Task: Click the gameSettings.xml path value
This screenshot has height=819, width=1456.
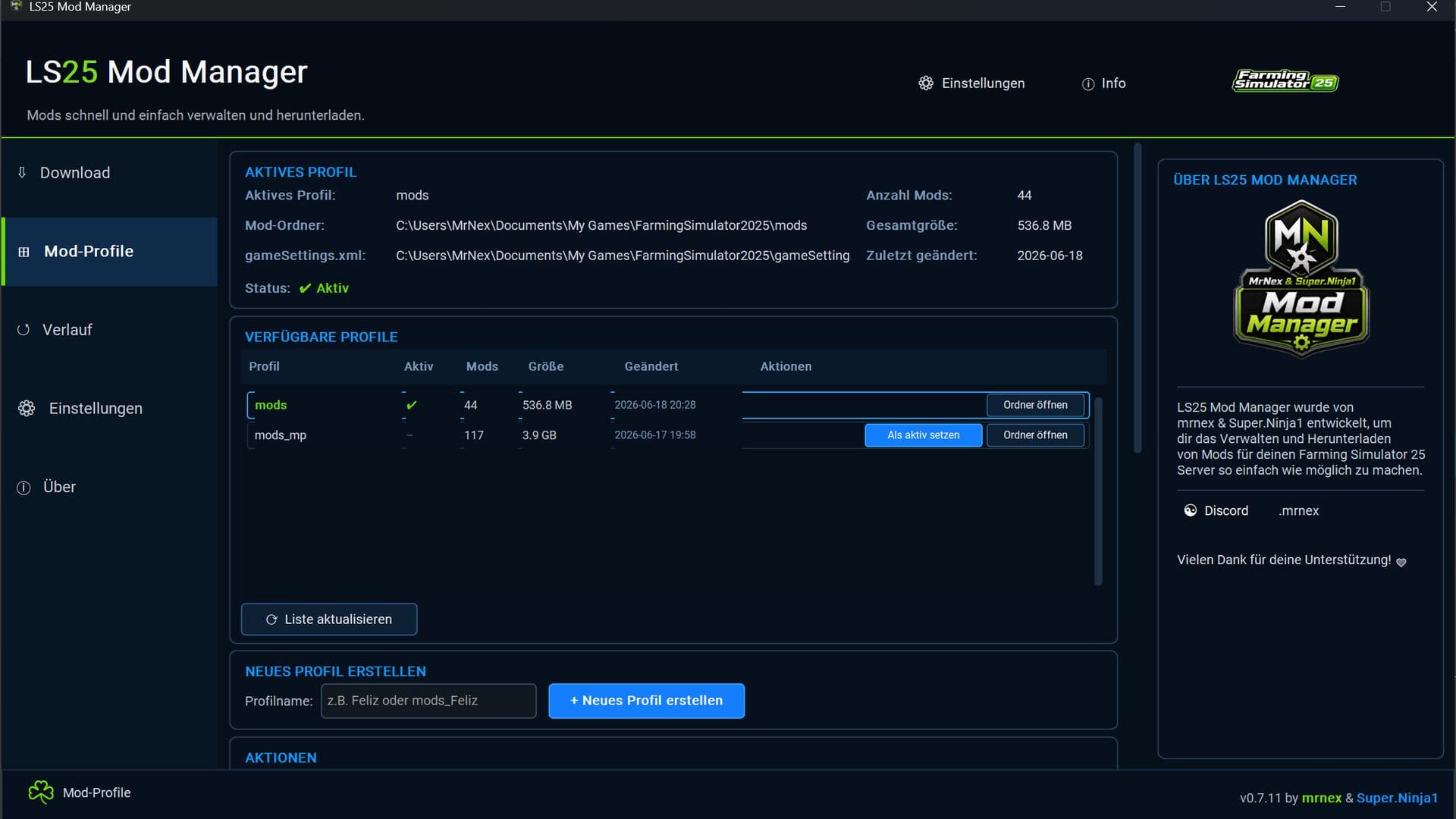Action: (x=623, y=256)
